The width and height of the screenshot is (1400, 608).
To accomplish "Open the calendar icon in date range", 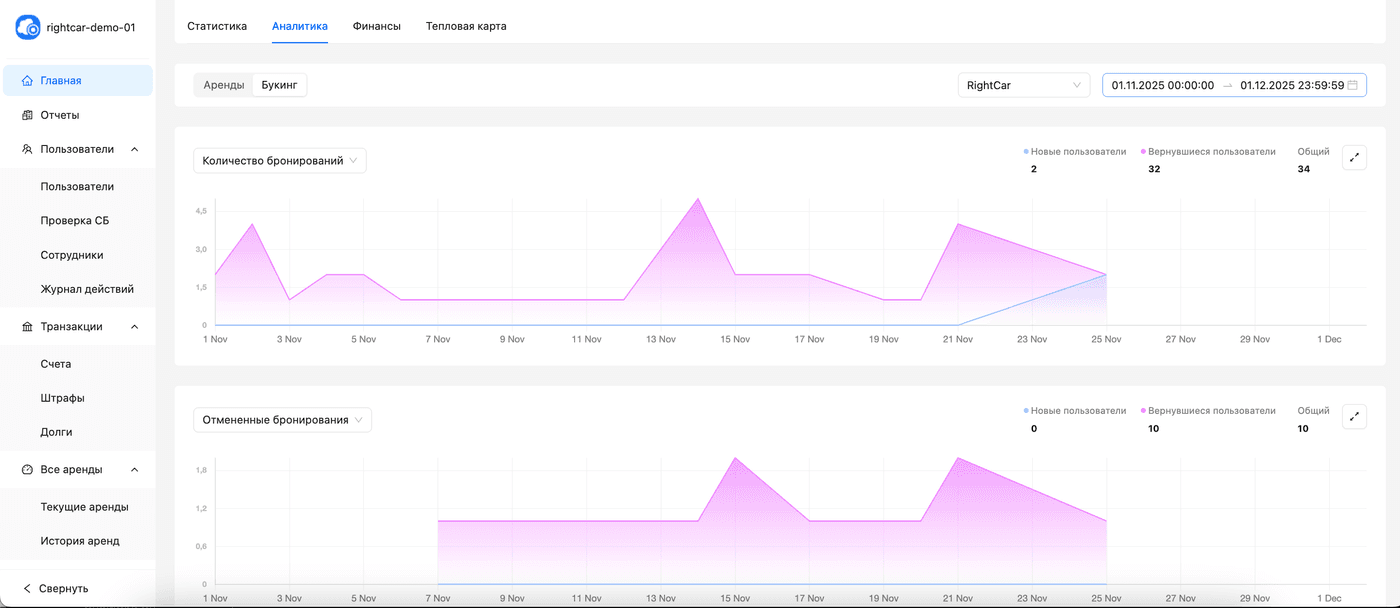I will 1353,86.
